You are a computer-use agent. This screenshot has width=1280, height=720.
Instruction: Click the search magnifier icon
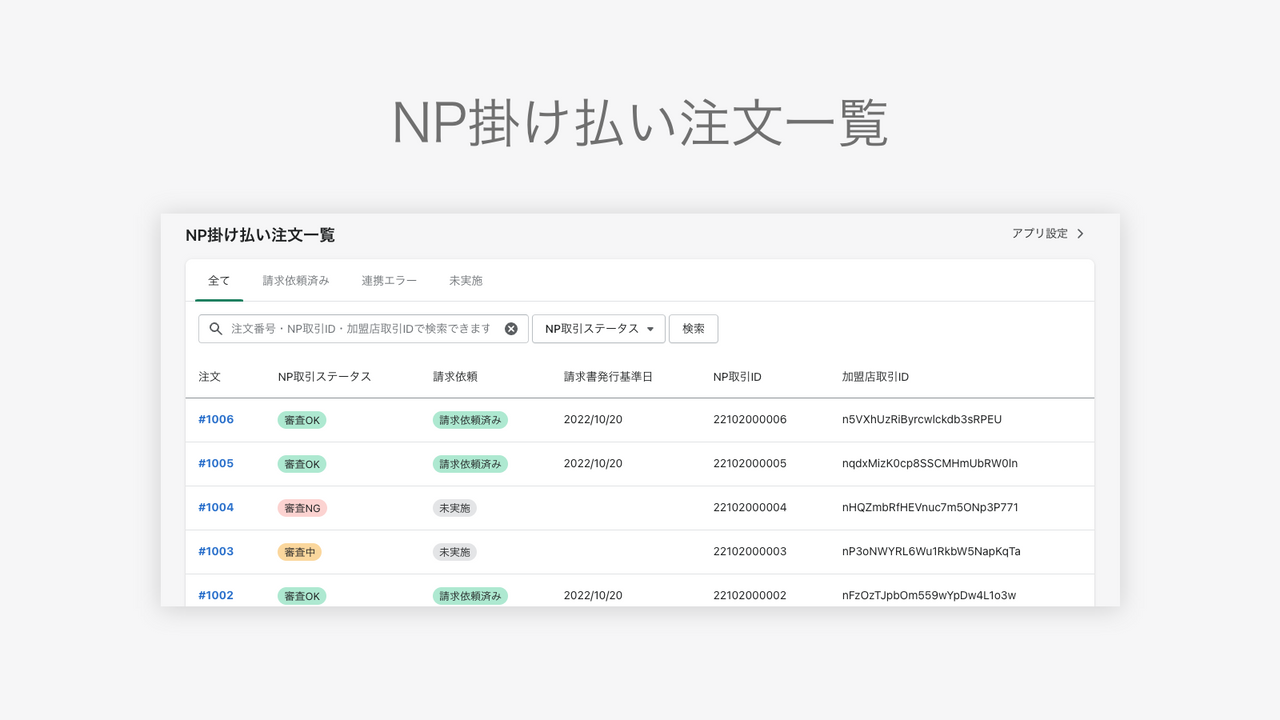[x=215, y=329]
